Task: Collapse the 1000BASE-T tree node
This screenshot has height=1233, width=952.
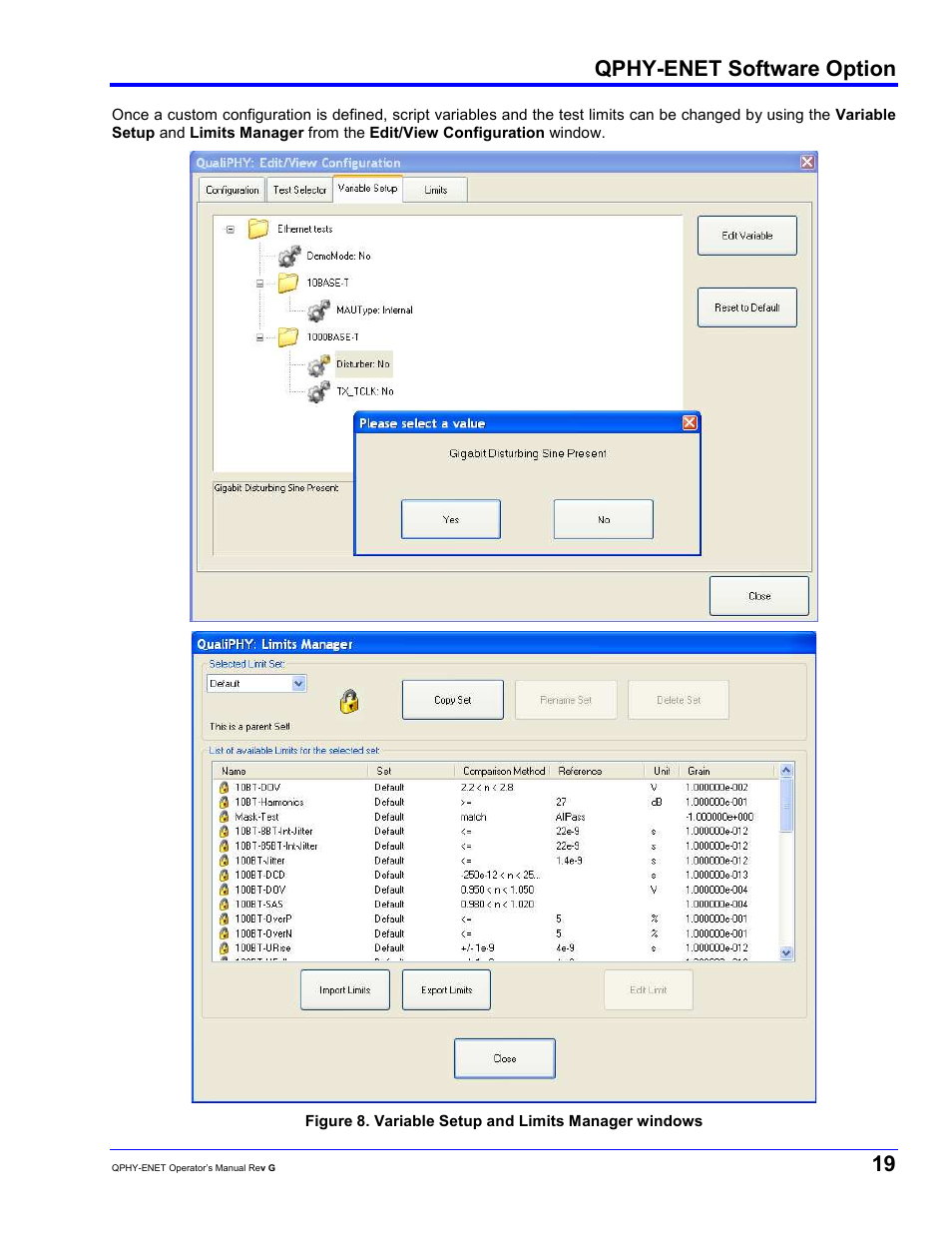Action: tap(259, 337)
